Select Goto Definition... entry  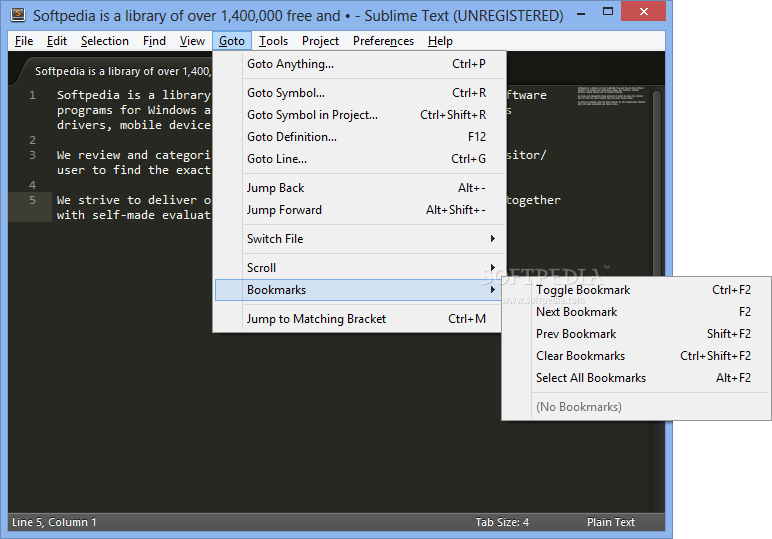pyautogui.click(x=359, y=137)
